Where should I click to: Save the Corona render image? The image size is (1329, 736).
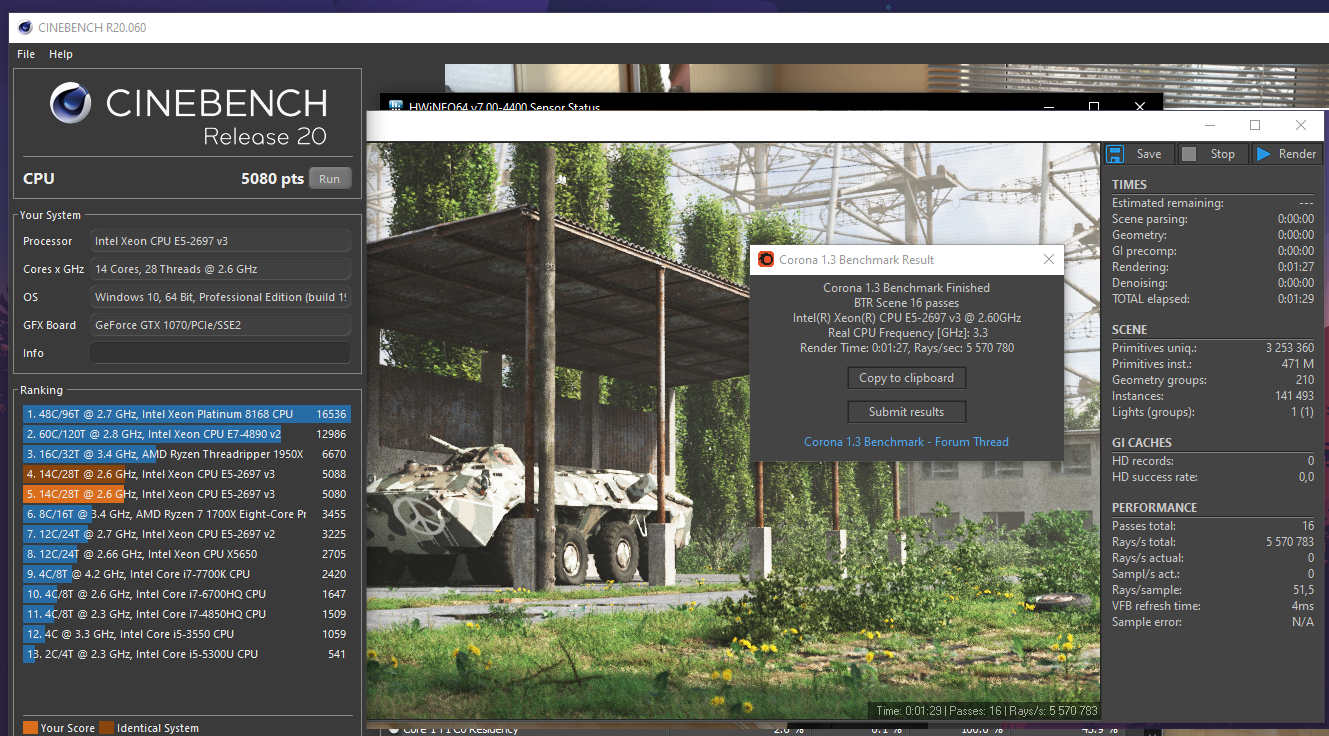(1138, 154)
